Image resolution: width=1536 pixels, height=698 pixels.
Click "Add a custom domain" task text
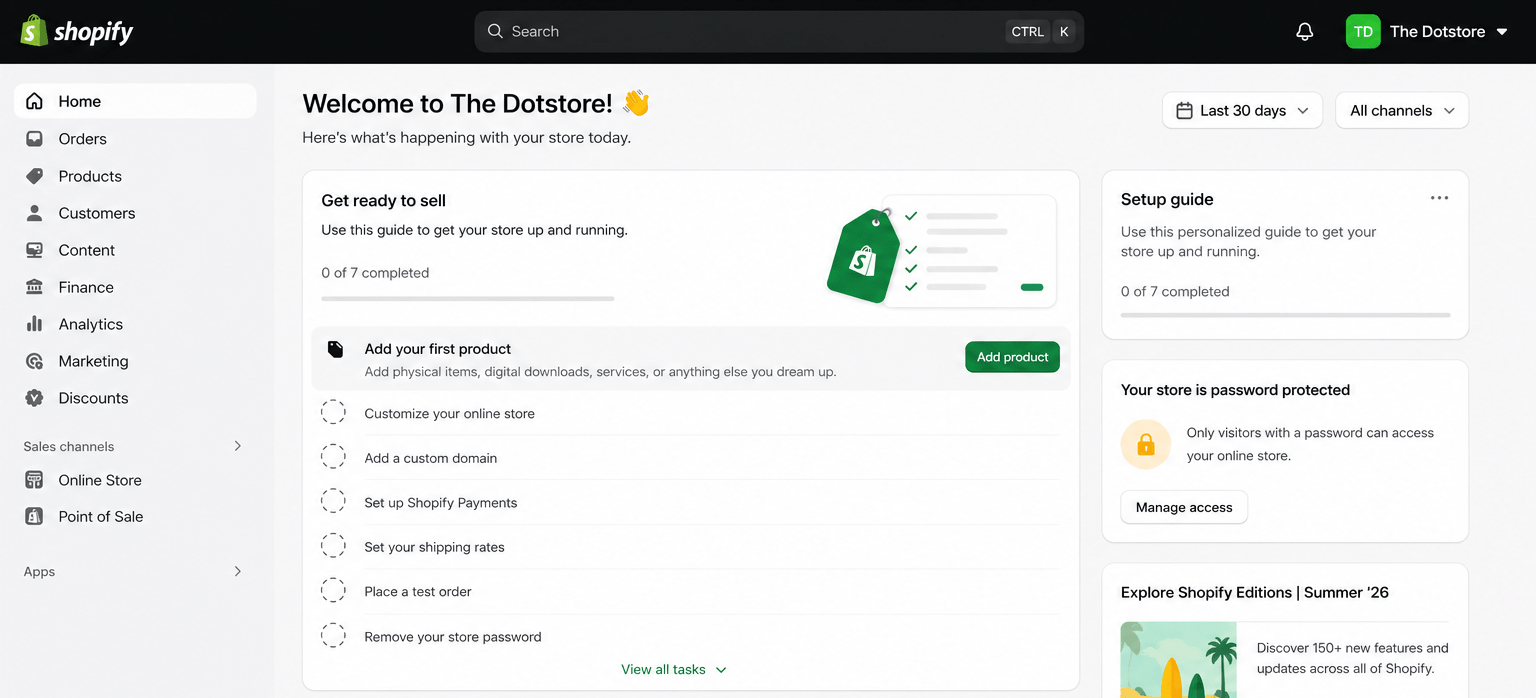[x=430, y=458]
